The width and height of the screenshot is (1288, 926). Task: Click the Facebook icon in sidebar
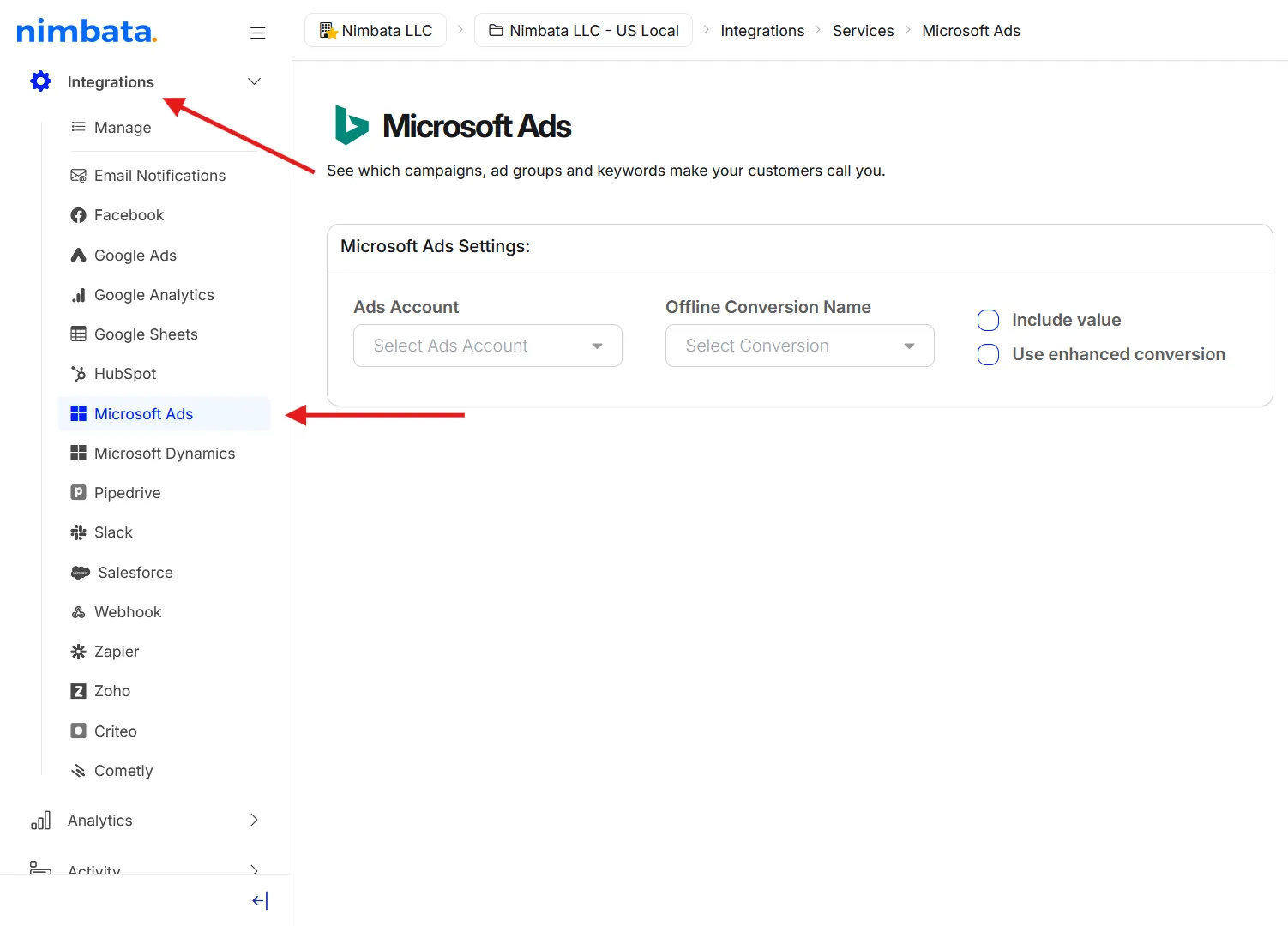78,215
